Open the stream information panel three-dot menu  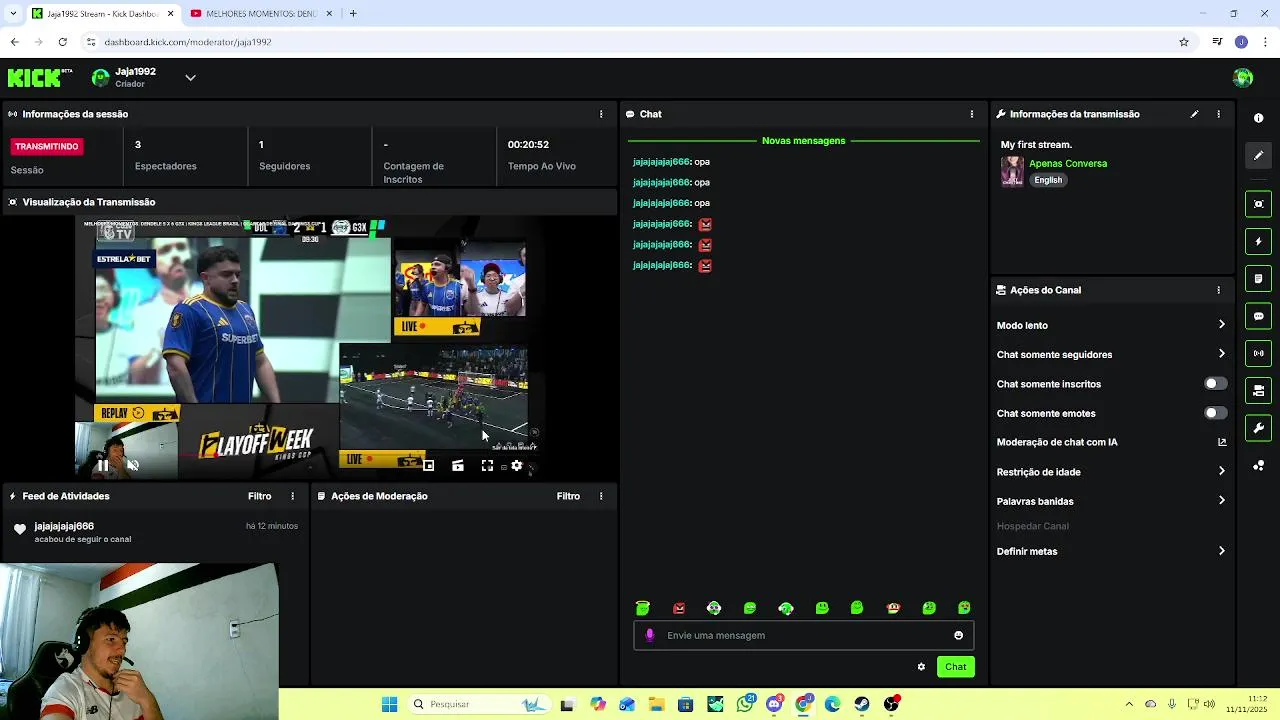coord(1218,114)
